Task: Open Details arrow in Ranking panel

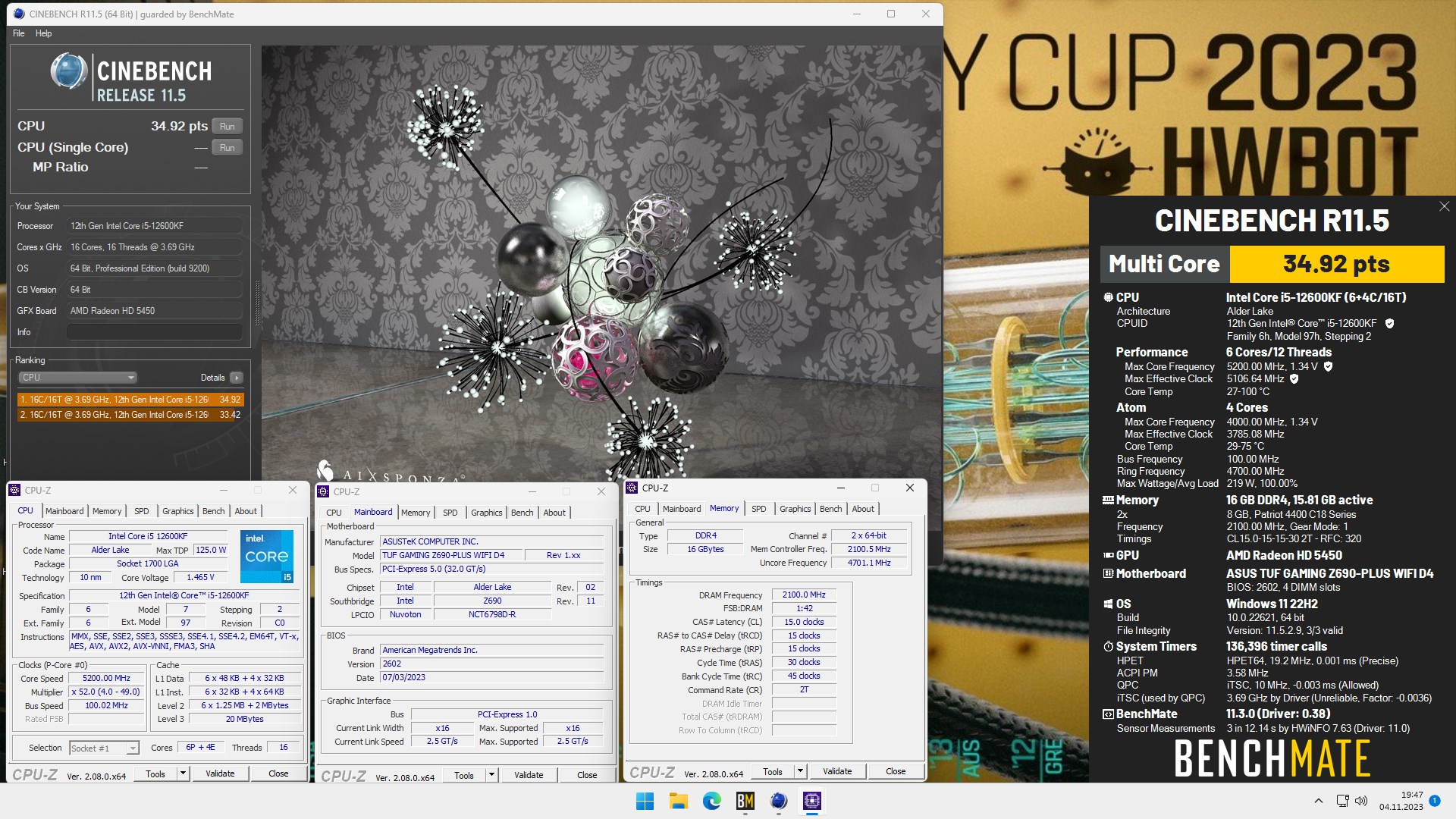Action: pos(237,378)
